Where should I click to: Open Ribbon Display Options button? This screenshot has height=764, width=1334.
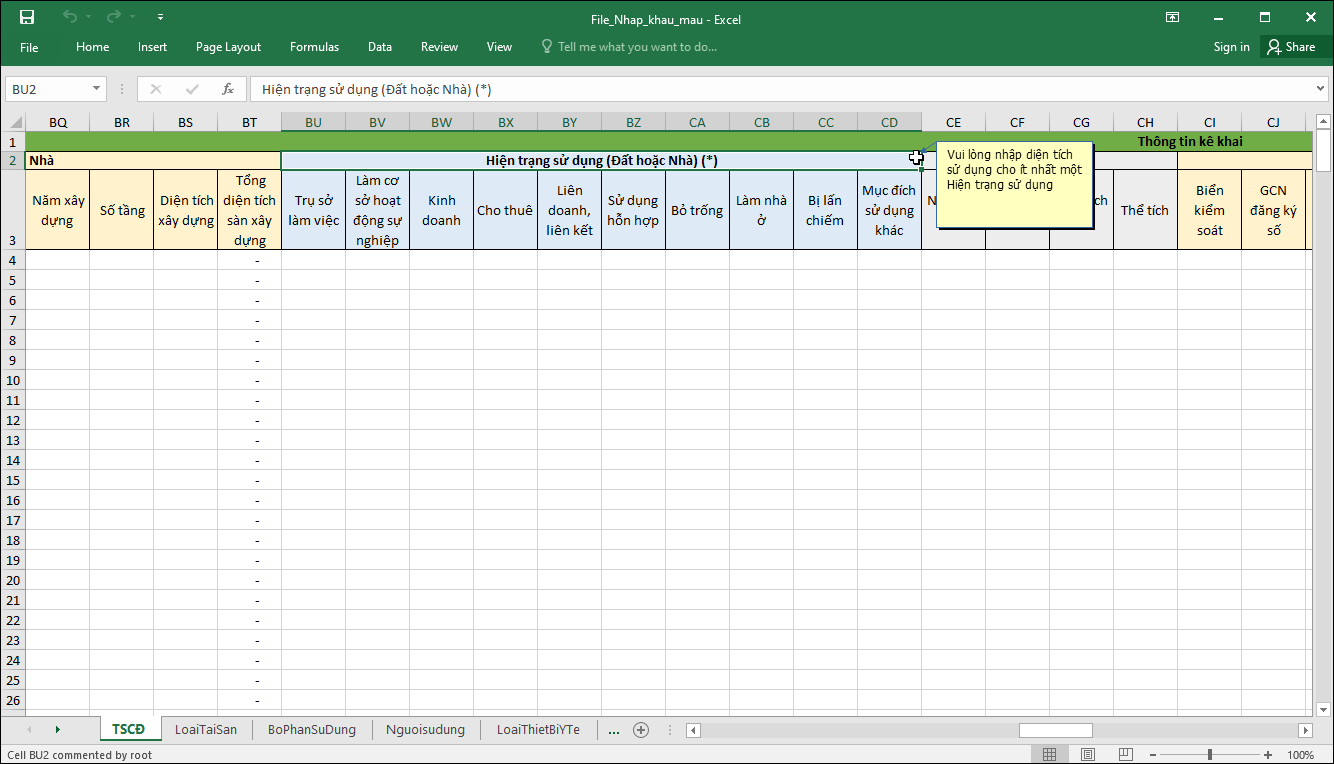(1172, 17)
